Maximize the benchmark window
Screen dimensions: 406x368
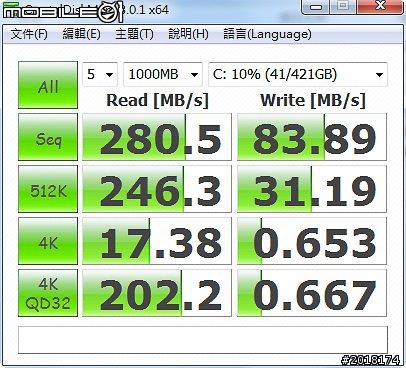point(343,6)
